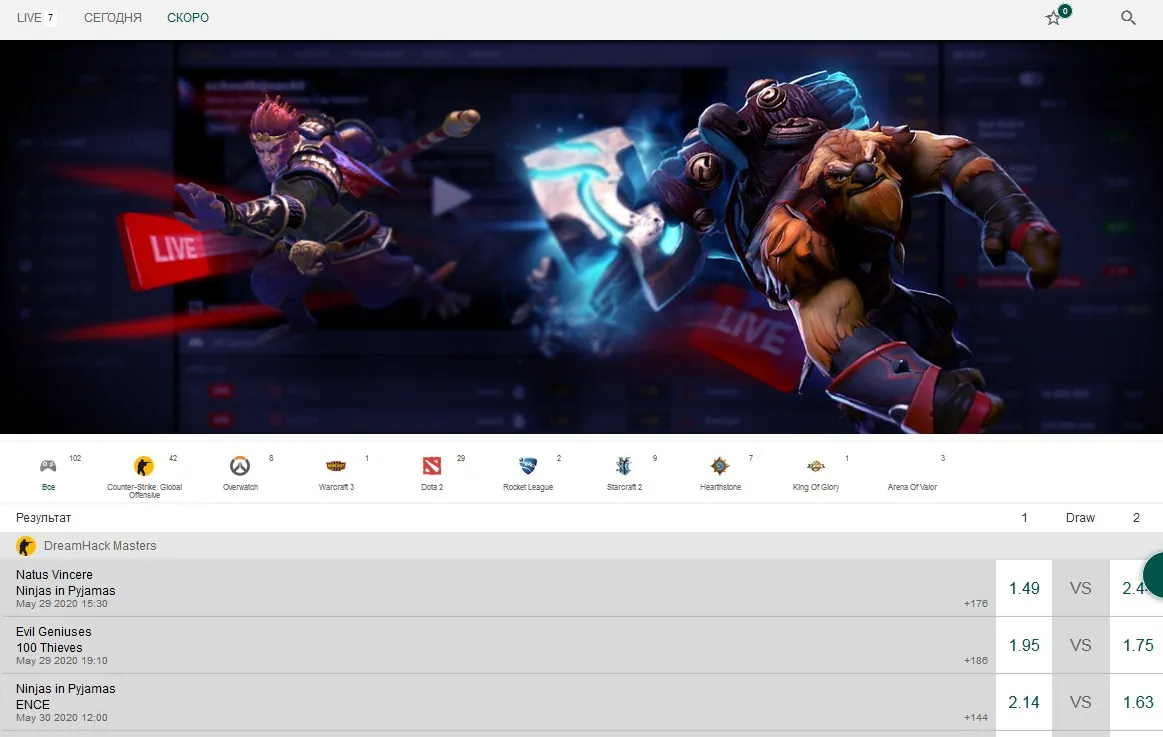
Task: Open the LIVE tab
Action: 36,17
